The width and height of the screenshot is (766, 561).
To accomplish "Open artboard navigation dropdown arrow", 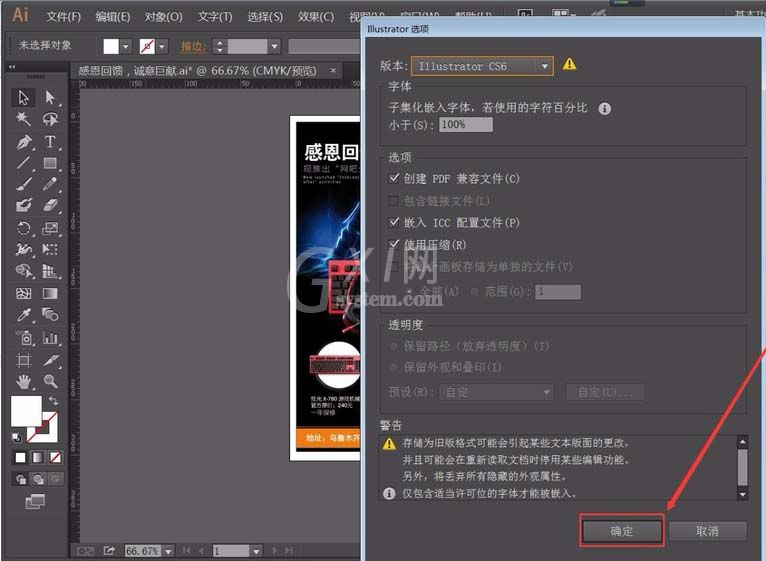I will tap(255, 551).
